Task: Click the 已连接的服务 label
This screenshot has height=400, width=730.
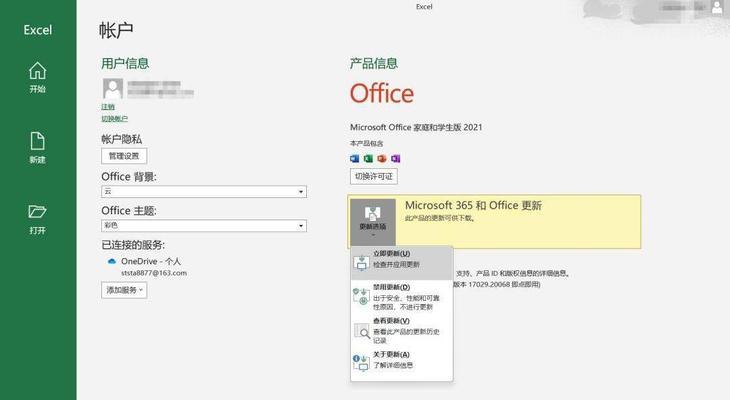Action: click(133, 245)
